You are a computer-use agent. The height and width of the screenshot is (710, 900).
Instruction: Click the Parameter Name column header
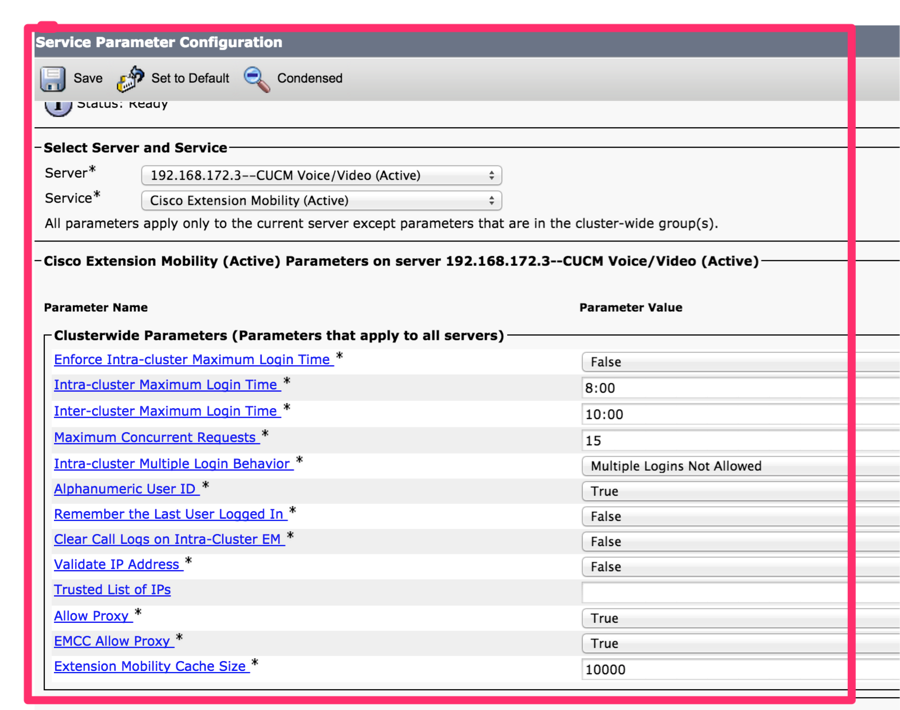point(96,308)
